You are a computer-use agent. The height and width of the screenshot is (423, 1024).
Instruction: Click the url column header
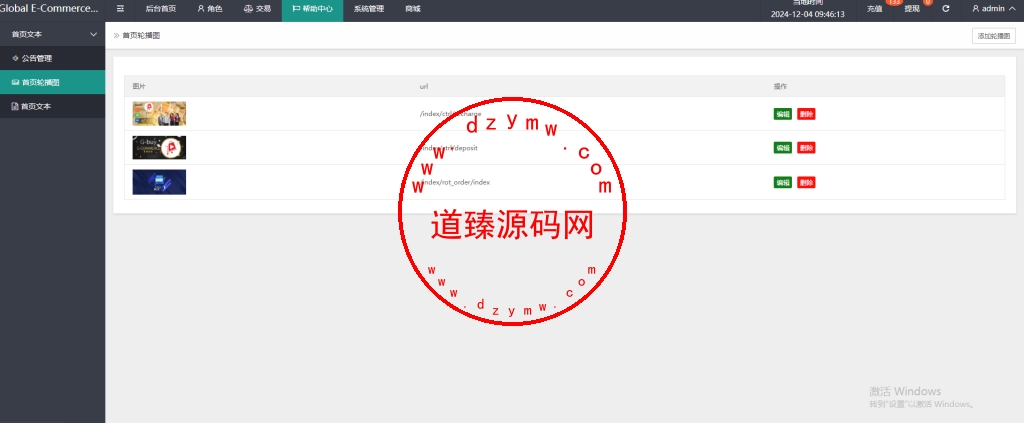pos(424,86)
